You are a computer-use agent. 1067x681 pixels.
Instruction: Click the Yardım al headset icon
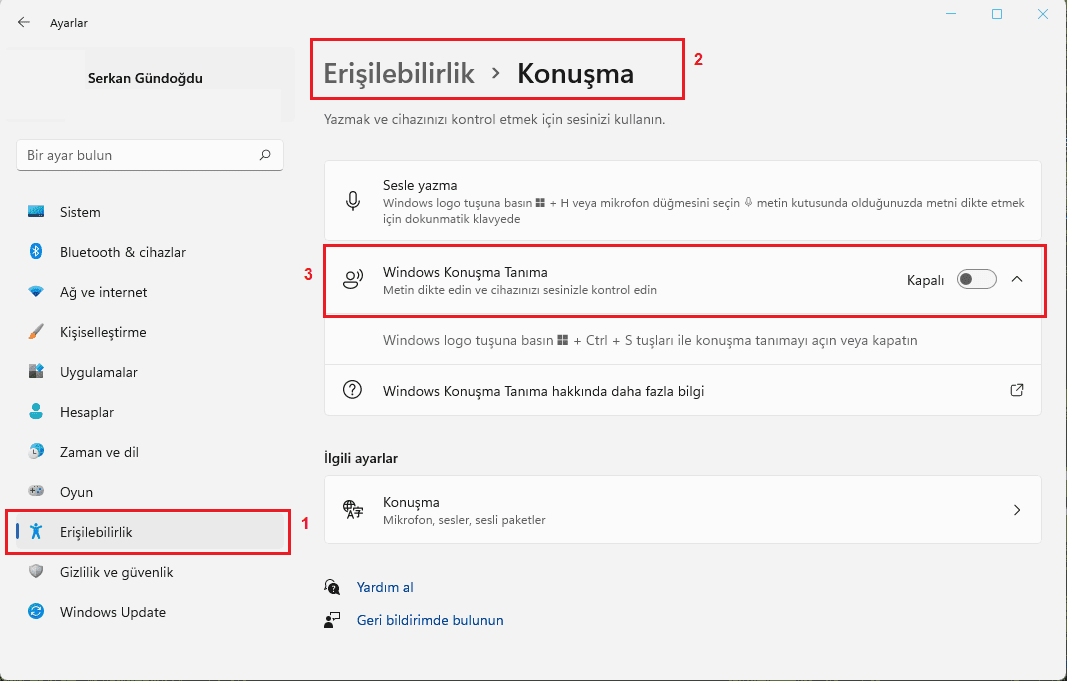tap(332, 586)
